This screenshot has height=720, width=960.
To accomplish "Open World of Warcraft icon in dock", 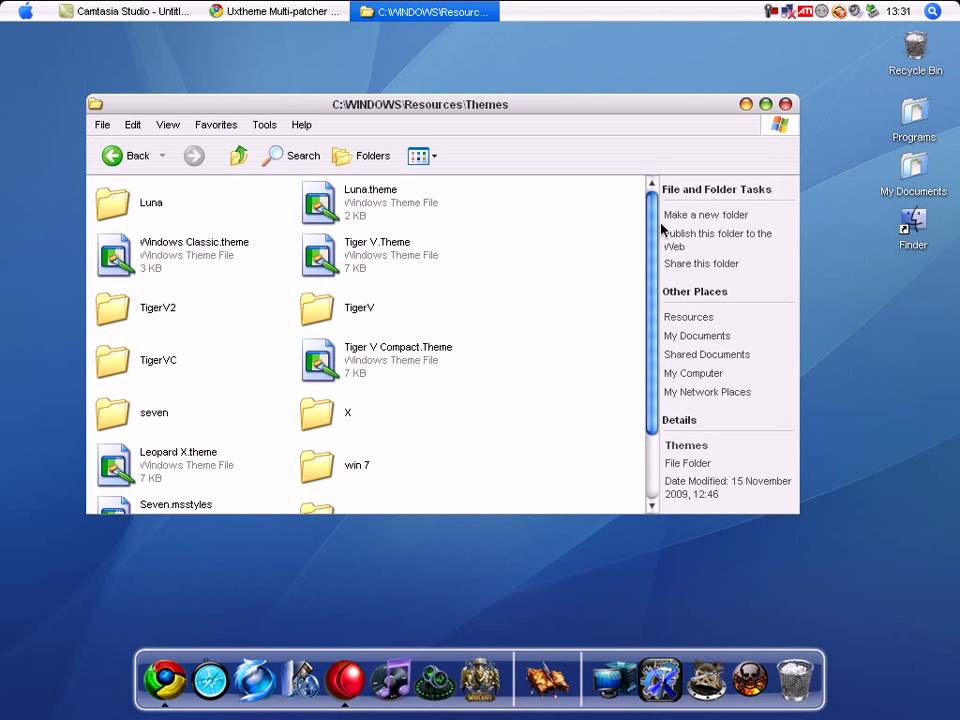I will [481, 680].
